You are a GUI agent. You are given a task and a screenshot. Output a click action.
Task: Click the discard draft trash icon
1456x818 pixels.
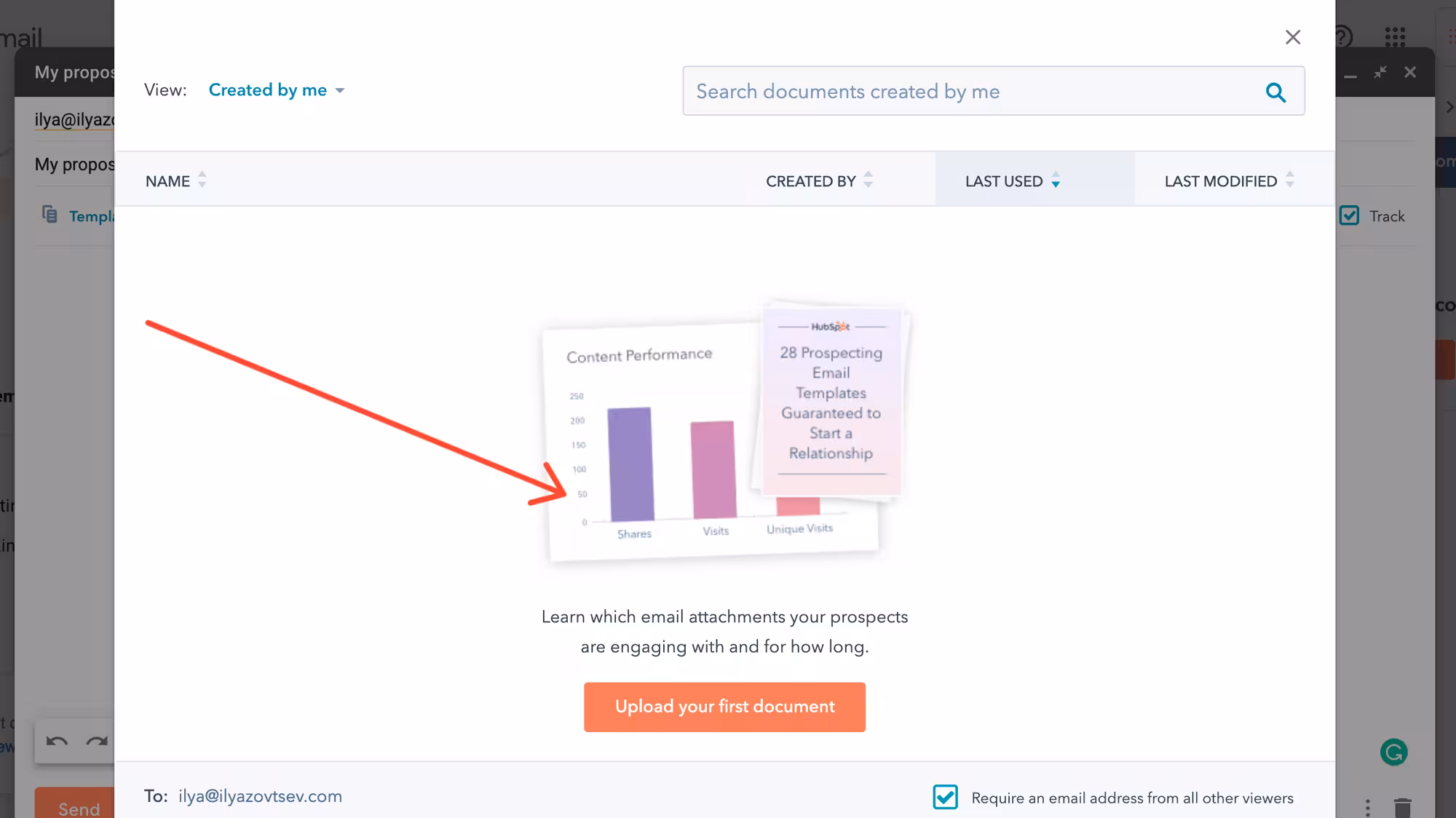pos(1402,807)
